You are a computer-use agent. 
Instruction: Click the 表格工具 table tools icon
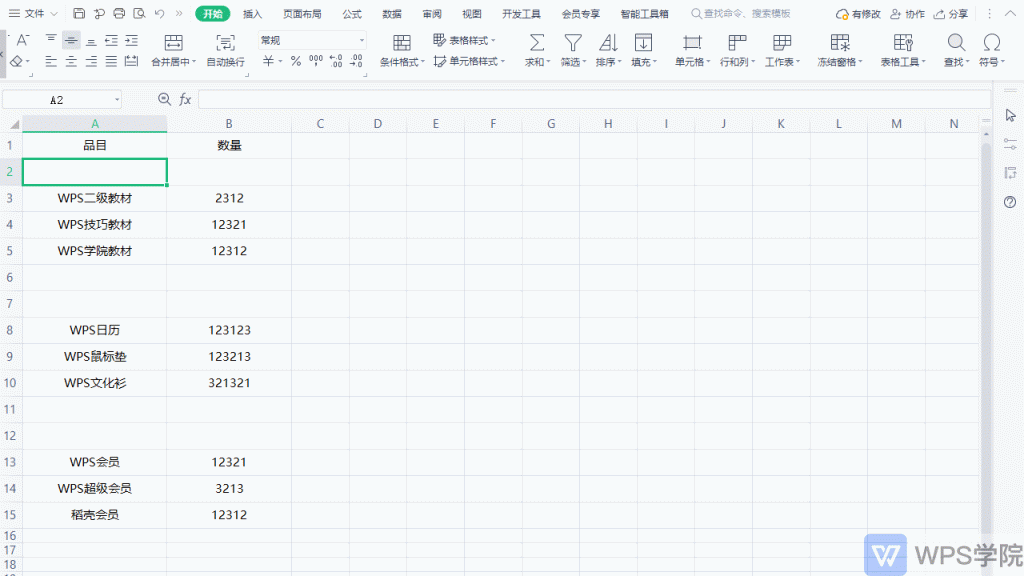coord(903,43)
